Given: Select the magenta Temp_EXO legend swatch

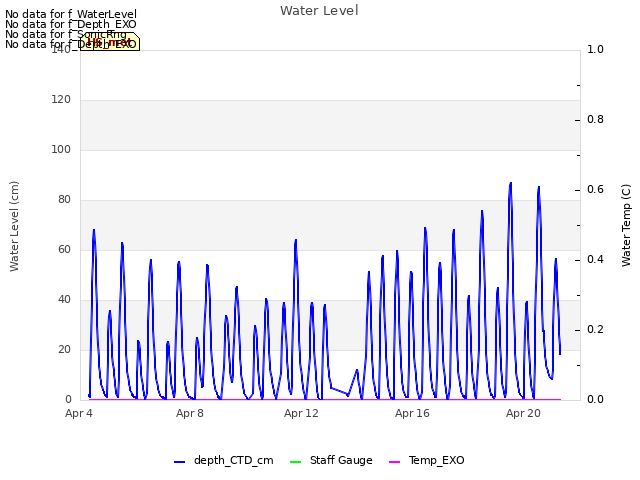Looking at the screenshot, I should (394, 462).
